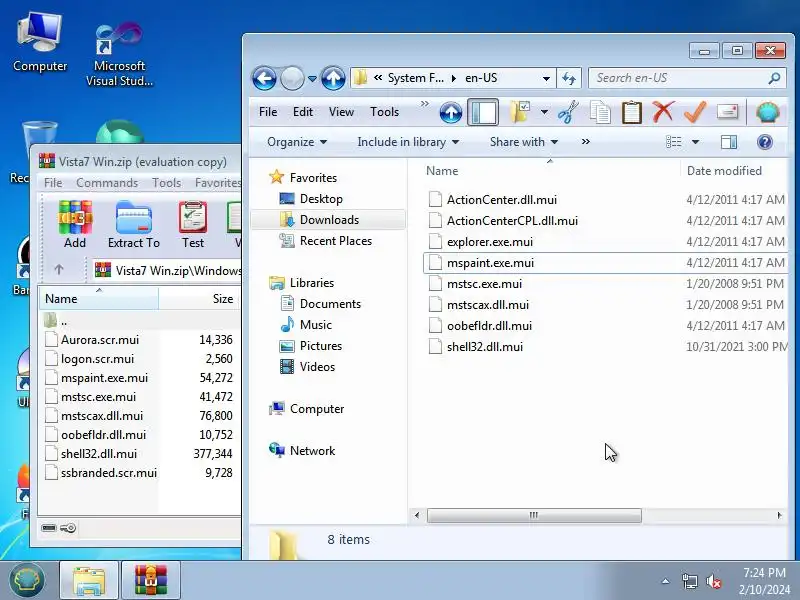Click the red X Delete icon
Viewport: 800px width, 600px height.
tap(663, 112)
